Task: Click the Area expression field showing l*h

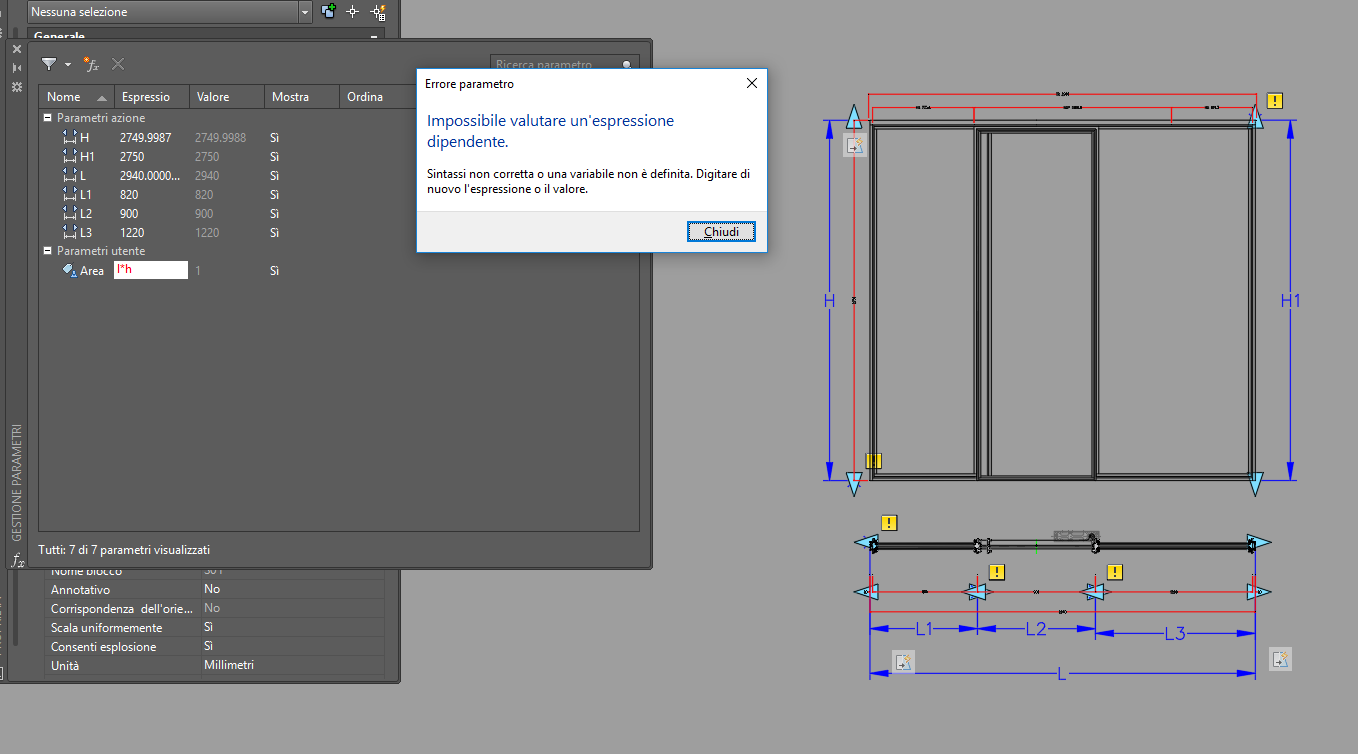Action: 150,269
